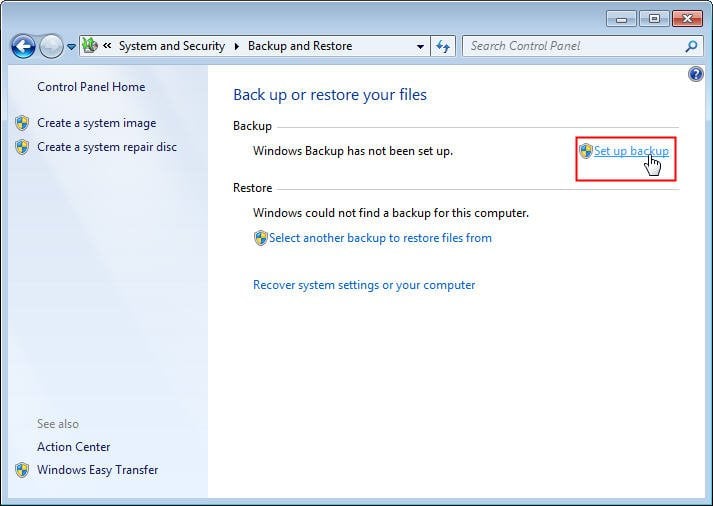
Task: Expand the arrow after System and Security
Action: pyautogui.click(x=236, y=46)
